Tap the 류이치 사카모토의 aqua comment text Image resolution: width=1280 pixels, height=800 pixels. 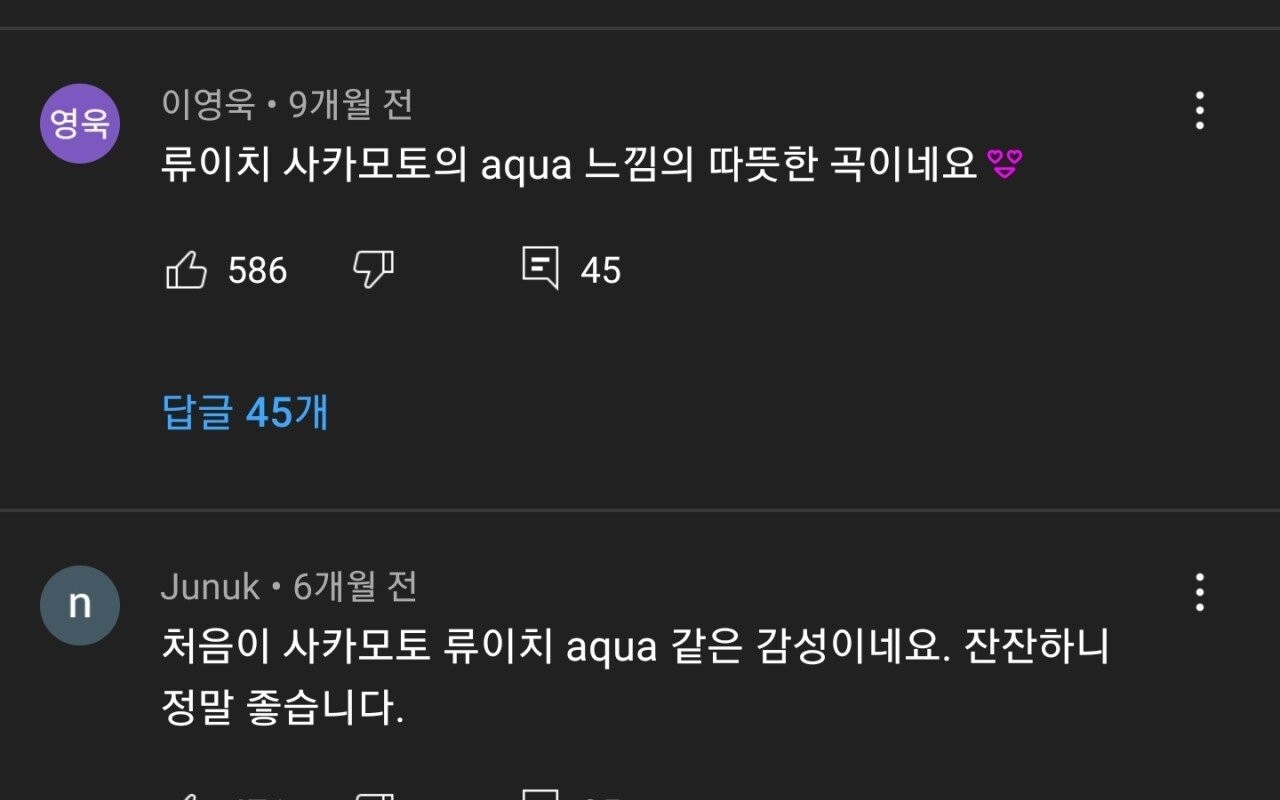568,166
